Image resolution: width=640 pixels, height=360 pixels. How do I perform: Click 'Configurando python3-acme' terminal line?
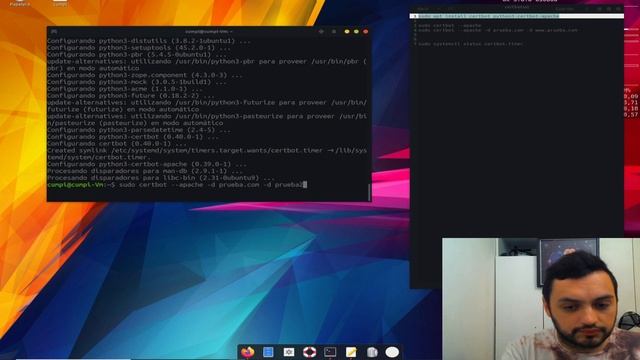click(x=124, y=89)
